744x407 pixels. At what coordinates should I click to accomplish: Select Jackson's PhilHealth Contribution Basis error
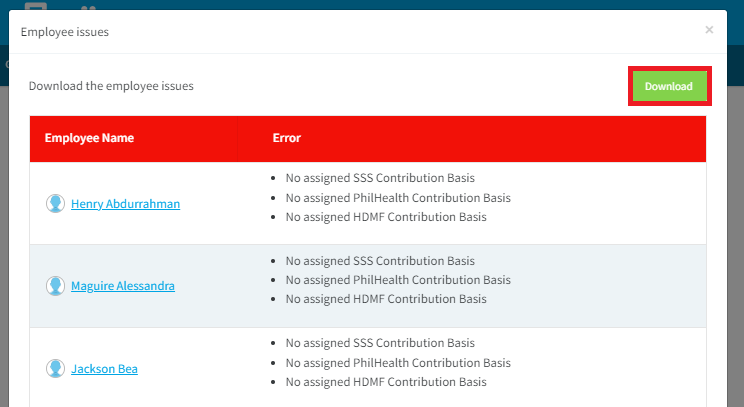[x=398, y=363]
